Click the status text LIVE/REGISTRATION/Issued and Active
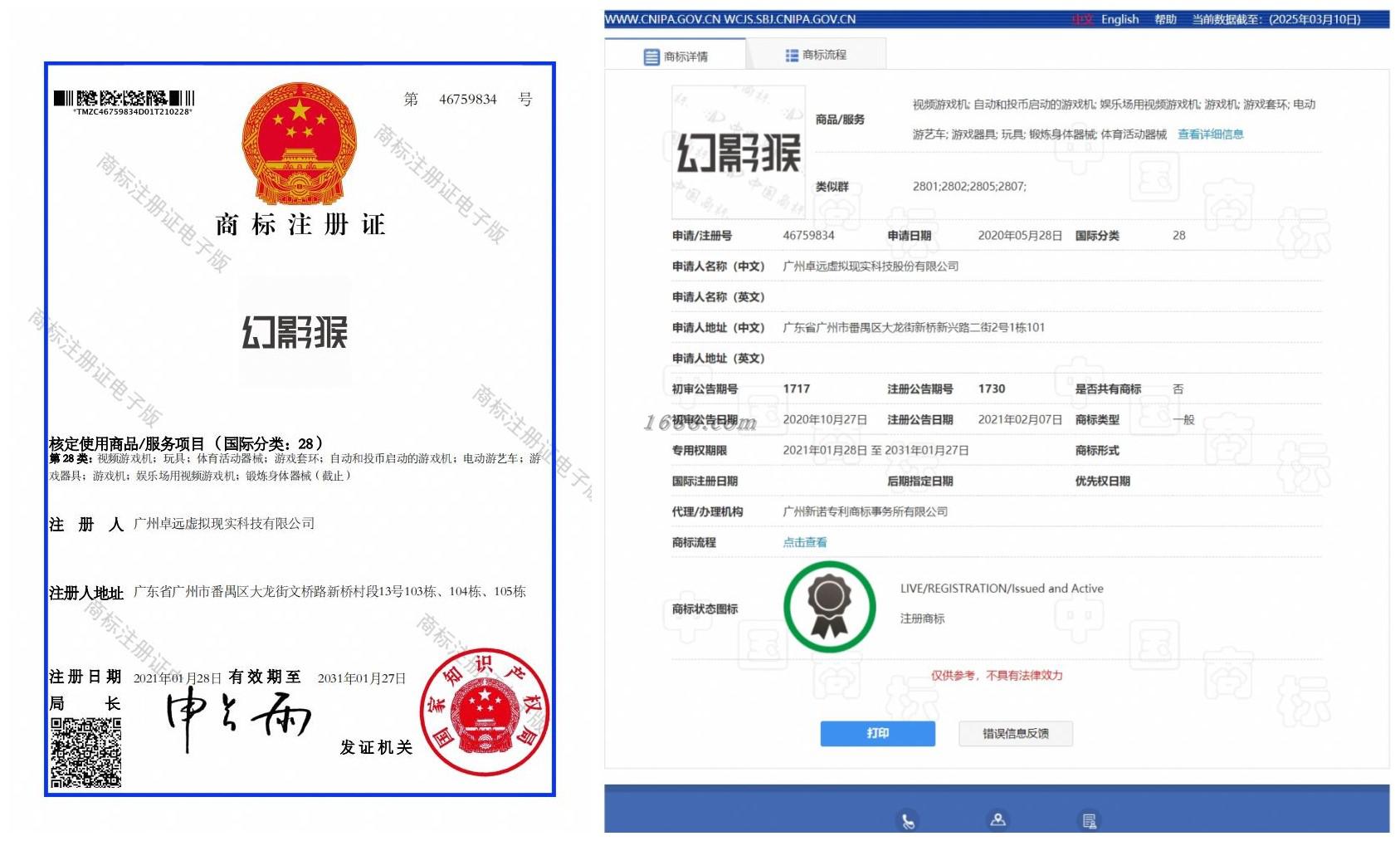The width and height of the screenshot is (1400, 841). coord(1002,589)
